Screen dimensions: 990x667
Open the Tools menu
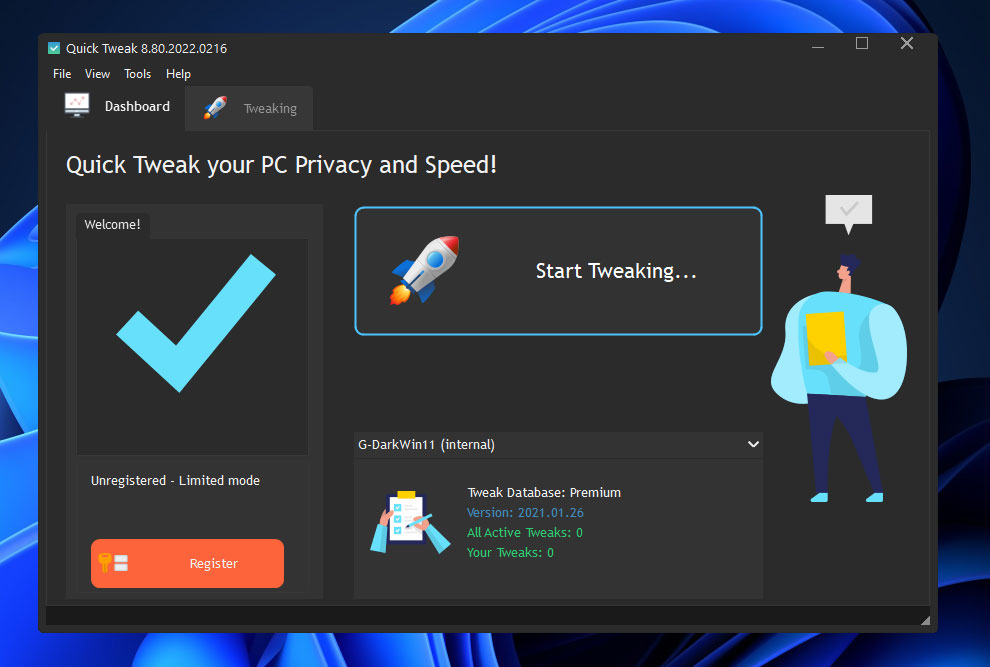[138, 74]
